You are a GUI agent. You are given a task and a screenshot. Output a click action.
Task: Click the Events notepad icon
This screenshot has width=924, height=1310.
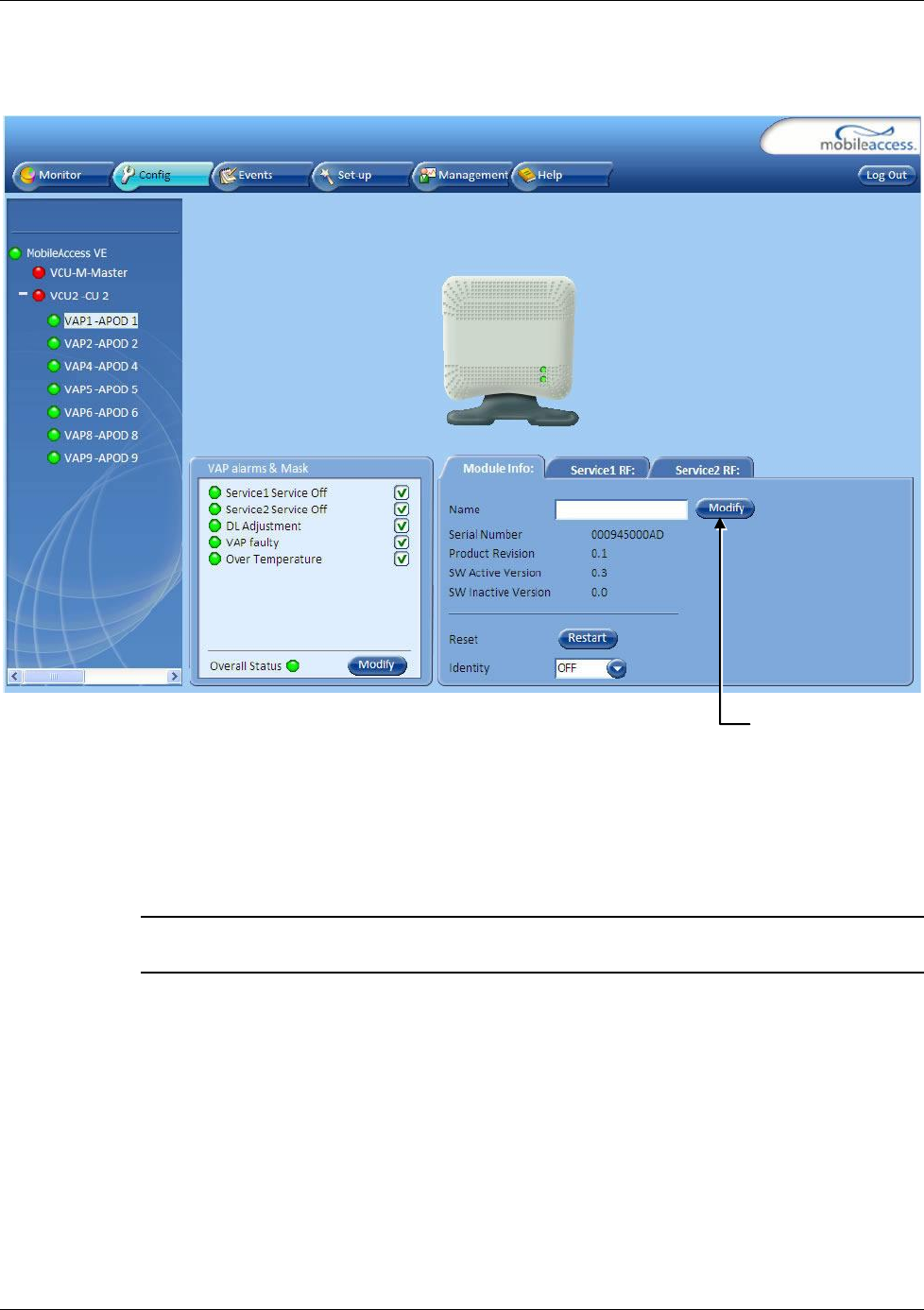[228, 175]
